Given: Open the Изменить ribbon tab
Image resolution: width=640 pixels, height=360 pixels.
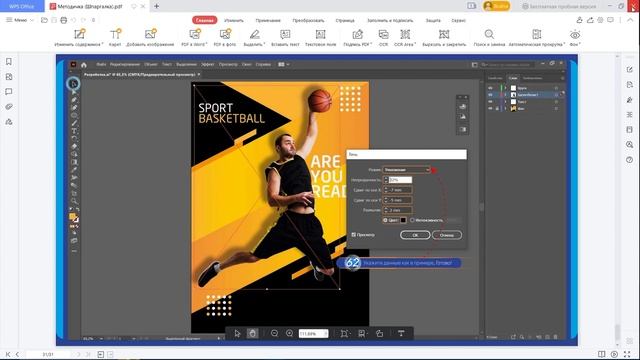Looking at the screenshot, I should [234, 20].
